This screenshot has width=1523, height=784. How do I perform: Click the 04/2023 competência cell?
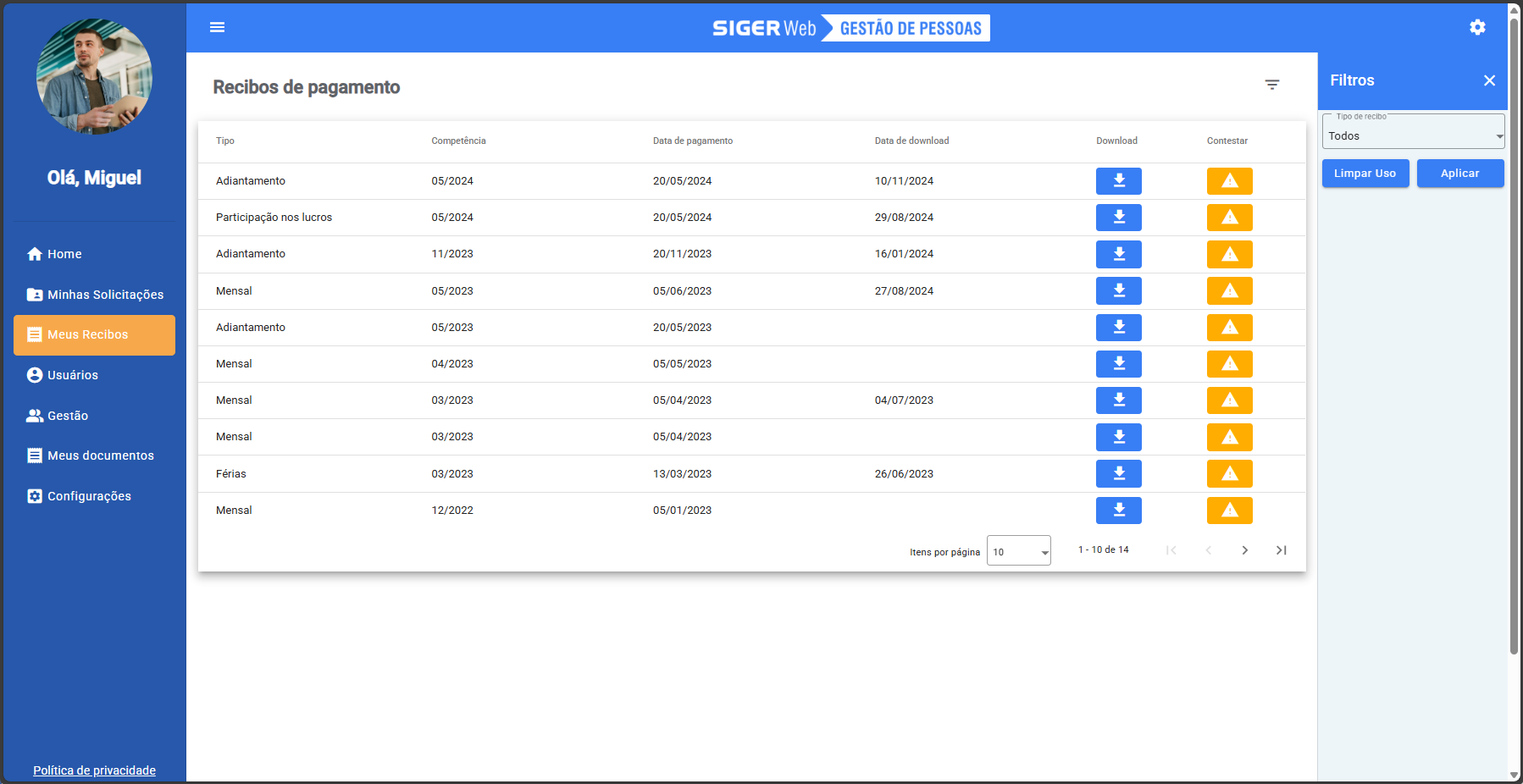pyautogui.click(x=452, y=364)
